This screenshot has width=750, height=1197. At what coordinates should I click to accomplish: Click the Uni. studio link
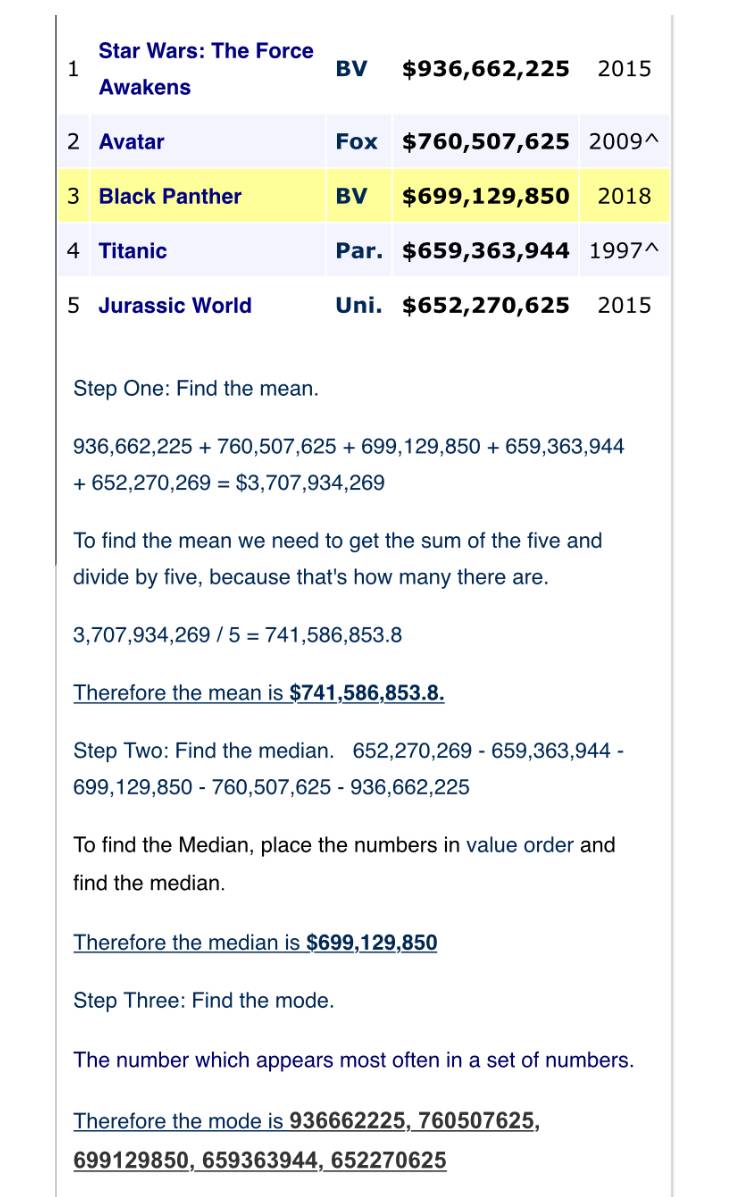[358, 305]
